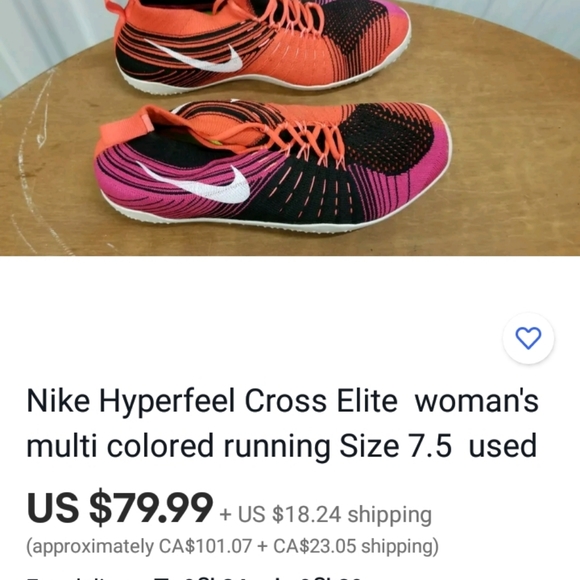Click the CA$23.05 shipping estimate
This screenshot has width=580, height=580.
(355, 547)
